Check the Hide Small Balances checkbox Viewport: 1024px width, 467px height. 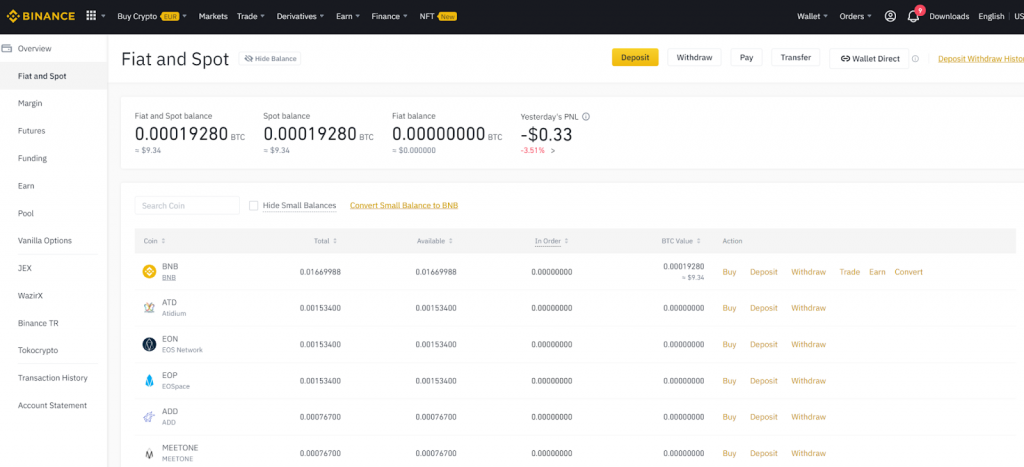click(253, 206)
